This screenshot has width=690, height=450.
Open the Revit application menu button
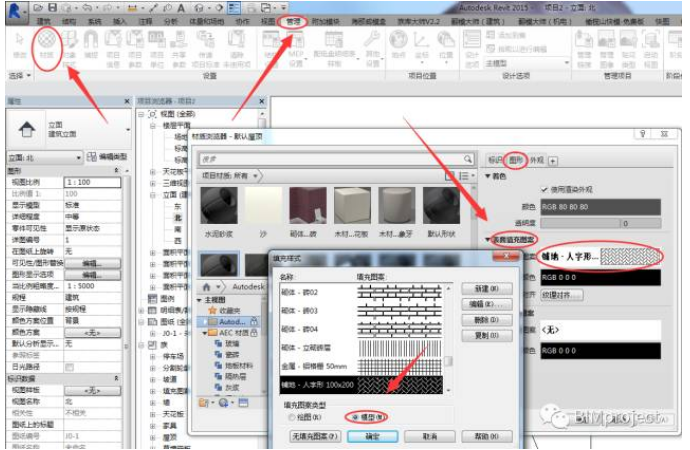point(16,11)
